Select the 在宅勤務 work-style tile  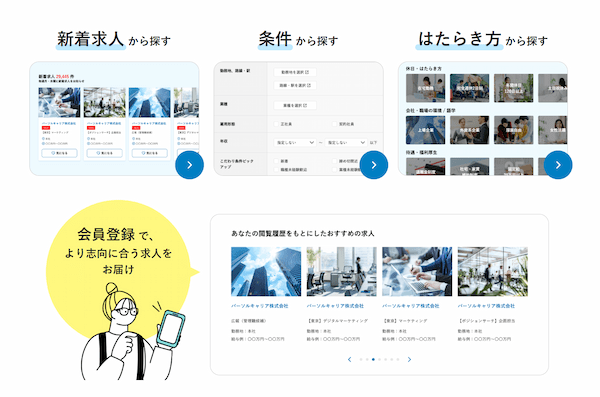426,88
